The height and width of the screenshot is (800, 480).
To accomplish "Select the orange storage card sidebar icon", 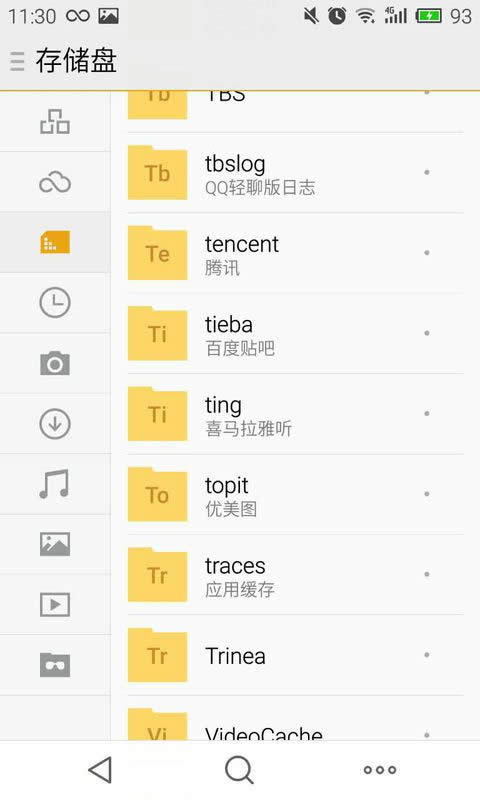I will 55,242.
